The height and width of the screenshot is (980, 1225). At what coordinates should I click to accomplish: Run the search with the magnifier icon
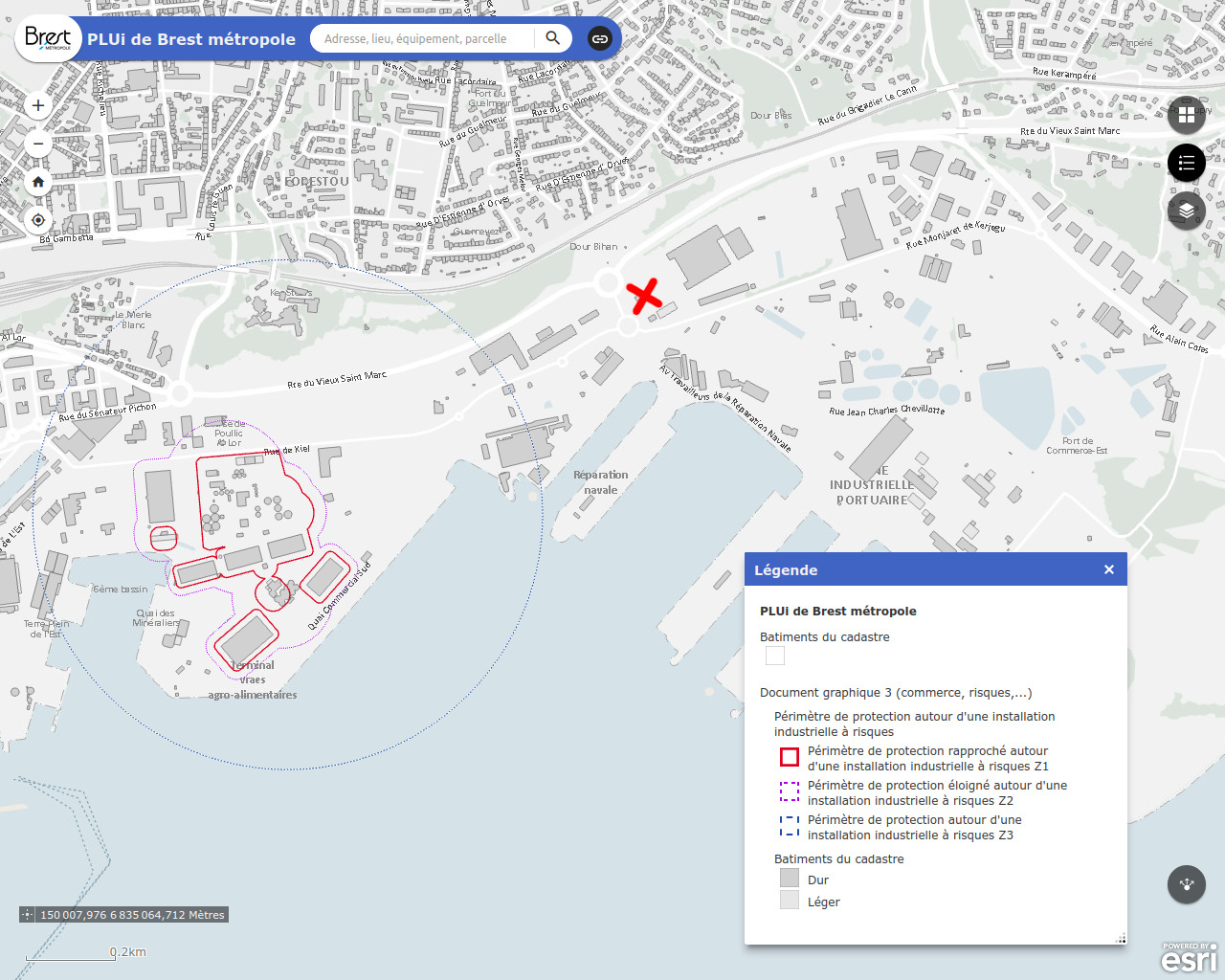[553, 38]
